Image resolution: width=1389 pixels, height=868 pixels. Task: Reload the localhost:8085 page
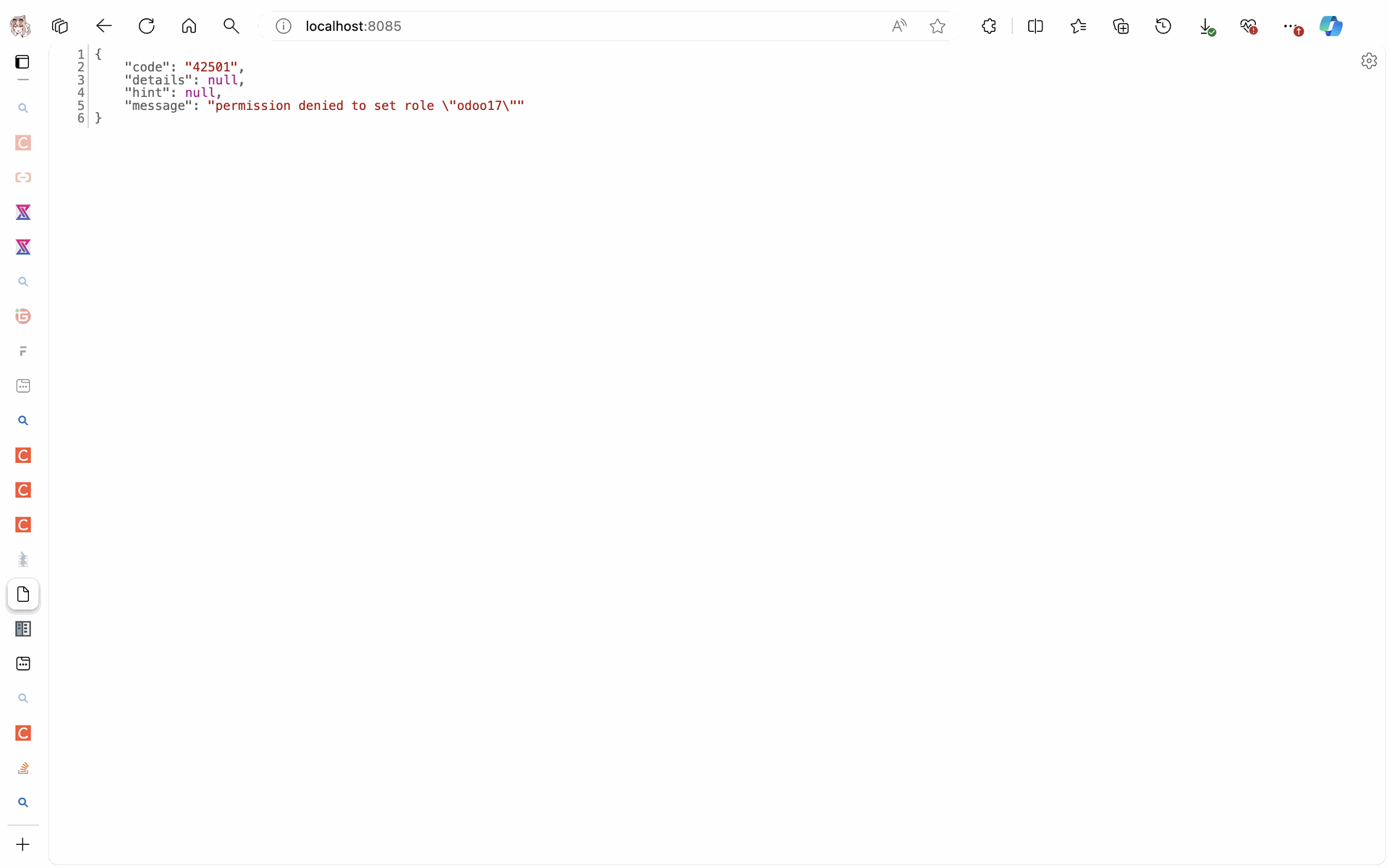point(146,26)
